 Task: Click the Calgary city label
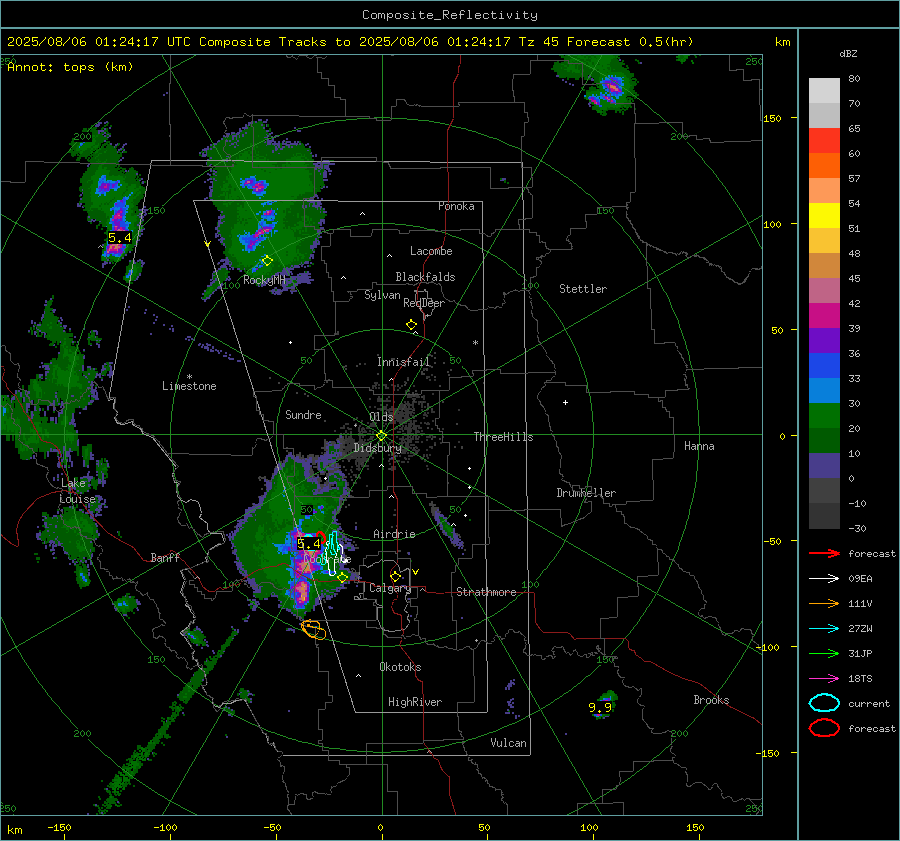point(390,588)
